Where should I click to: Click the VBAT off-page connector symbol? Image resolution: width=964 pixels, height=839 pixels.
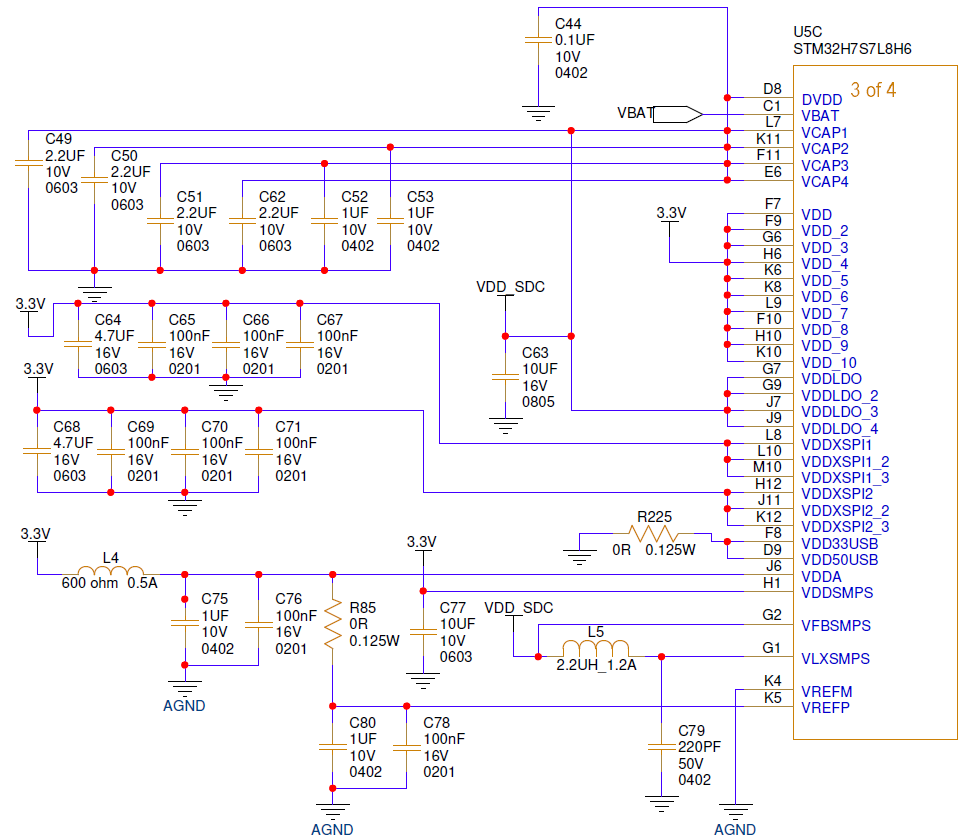(678, 114)
